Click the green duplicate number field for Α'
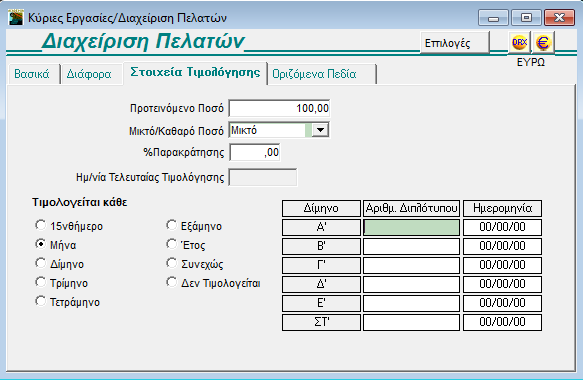583x380 pixels. (x=411, y=227)
